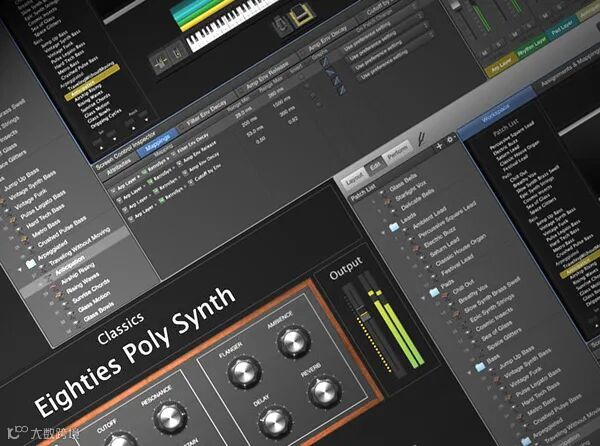Open the Assignments & Mappings tab
Image resolution: width=600 pixels, height=446 pixels.
pyautogui.click(x=569, y=70)
